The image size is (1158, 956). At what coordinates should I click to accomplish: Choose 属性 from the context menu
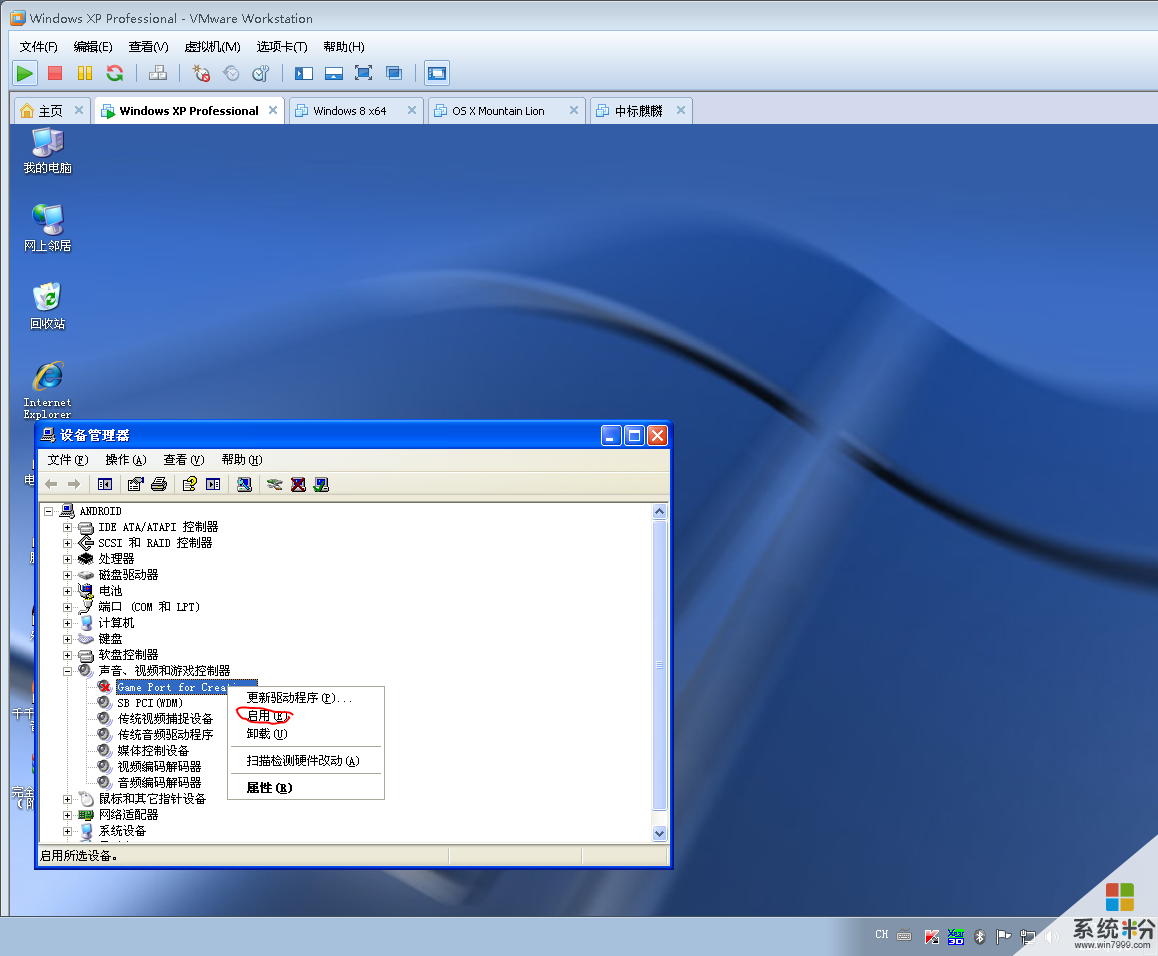click(269, 788)
